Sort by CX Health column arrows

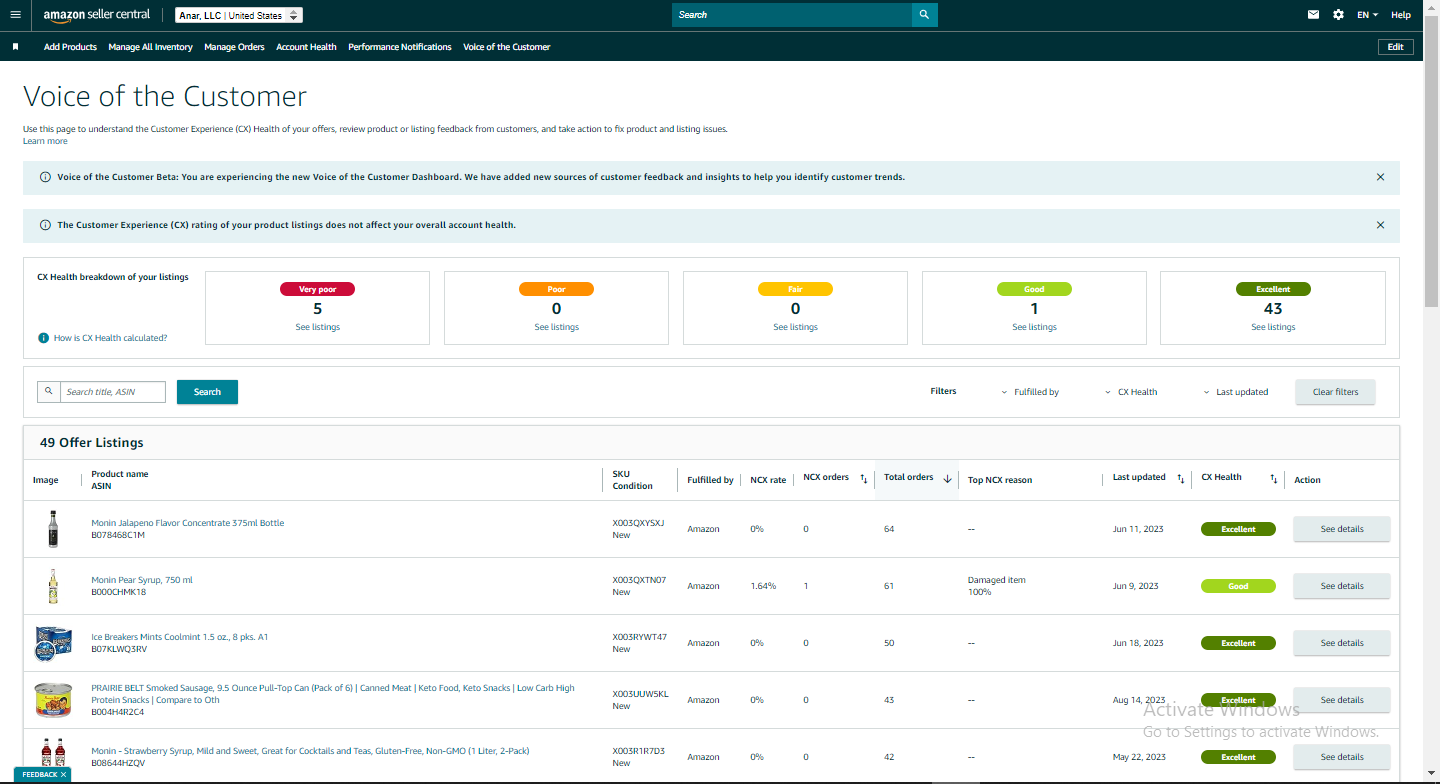point(1274,479)
